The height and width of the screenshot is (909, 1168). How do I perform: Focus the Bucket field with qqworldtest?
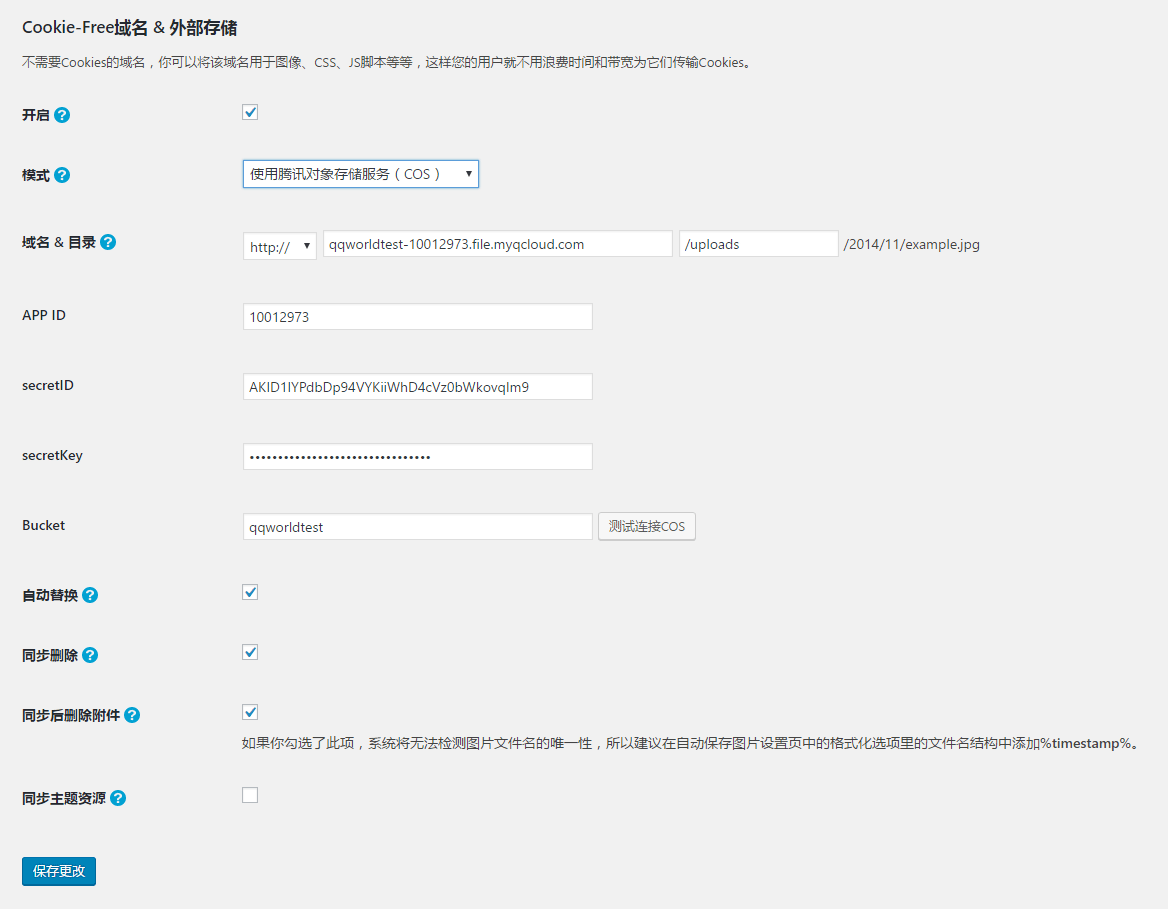pos(418,527)
